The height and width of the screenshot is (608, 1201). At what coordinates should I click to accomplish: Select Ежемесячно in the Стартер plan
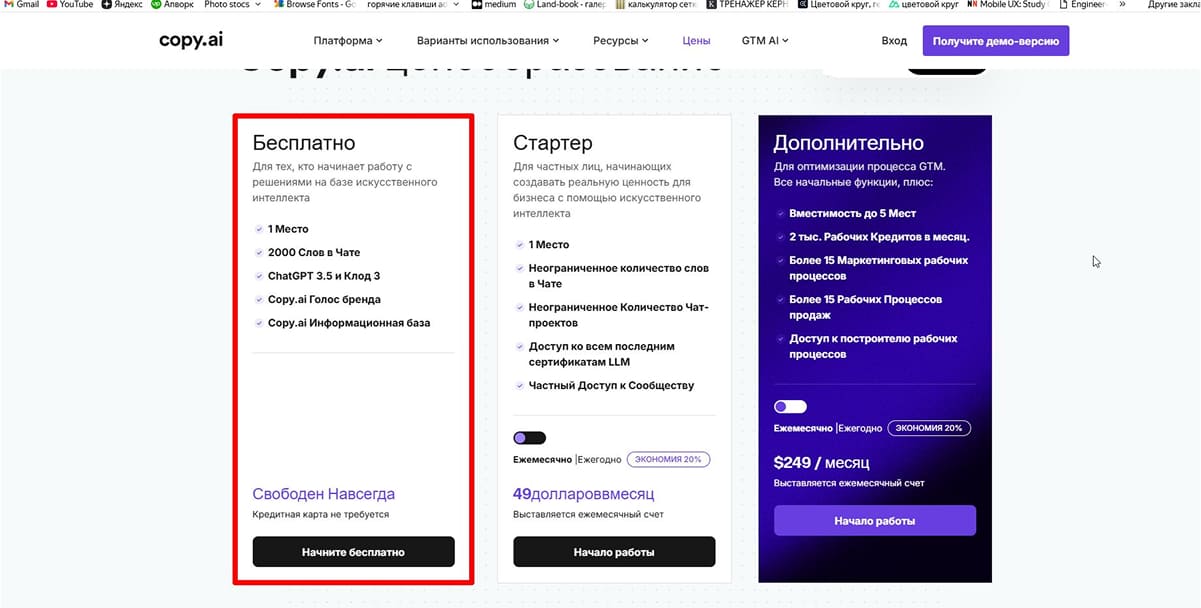click(x=543, y=460)
